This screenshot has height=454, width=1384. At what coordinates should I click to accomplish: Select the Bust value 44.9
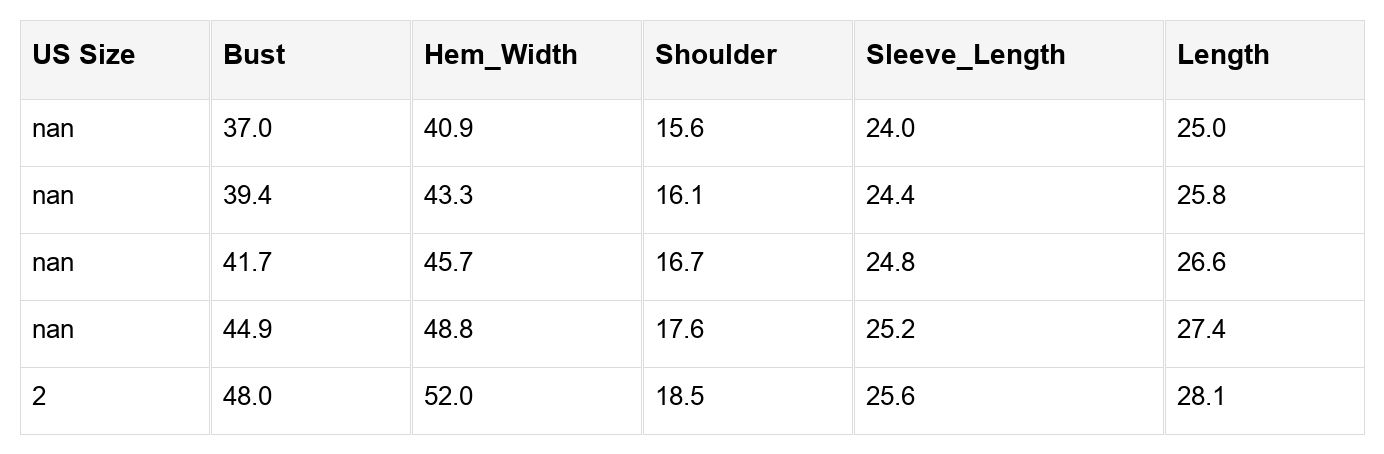pyautogui.click(x=247, y=330)
